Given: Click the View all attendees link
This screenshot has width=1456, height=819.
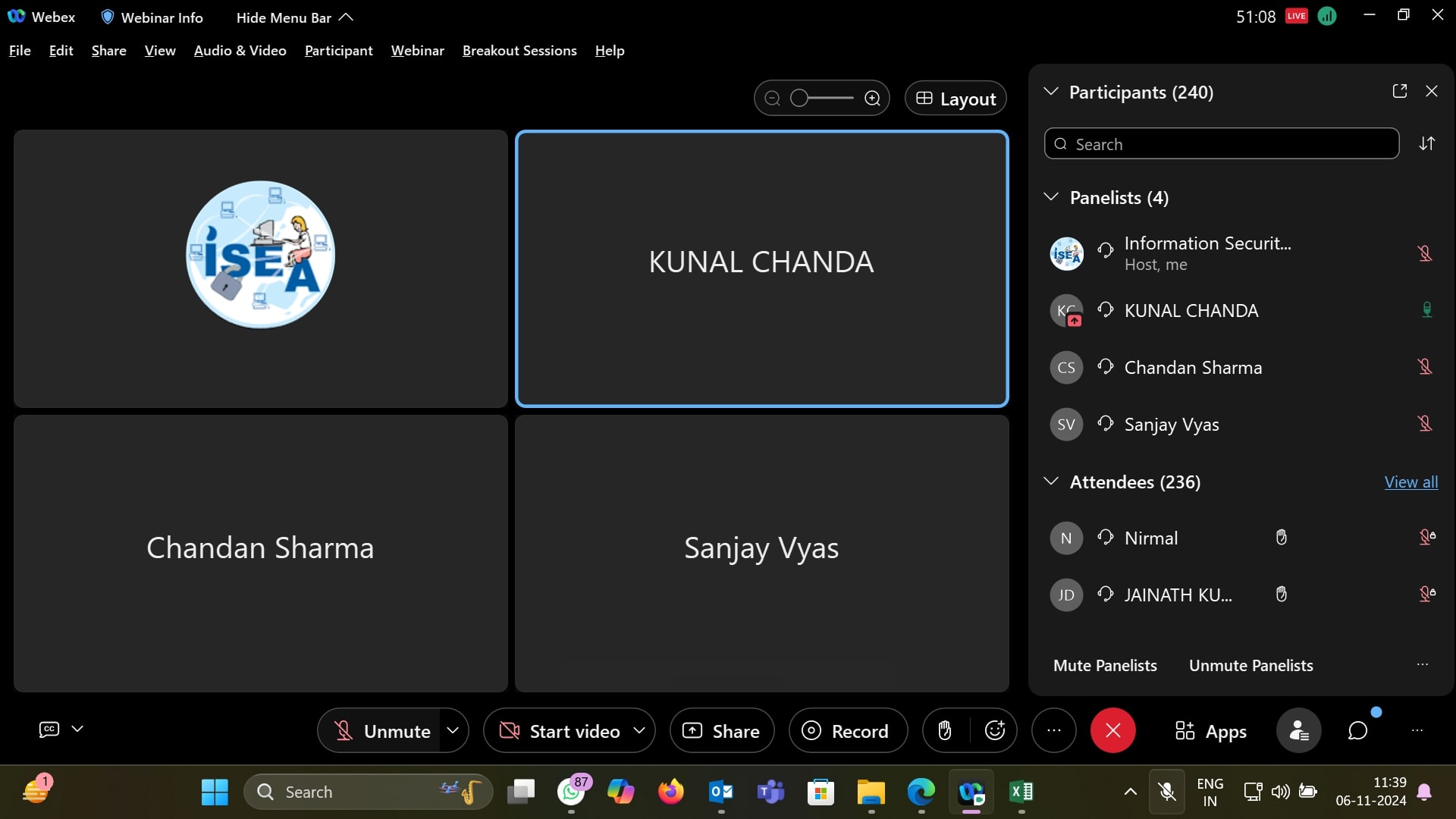Looking at the screenshot, I should (x=1410, y=482).
